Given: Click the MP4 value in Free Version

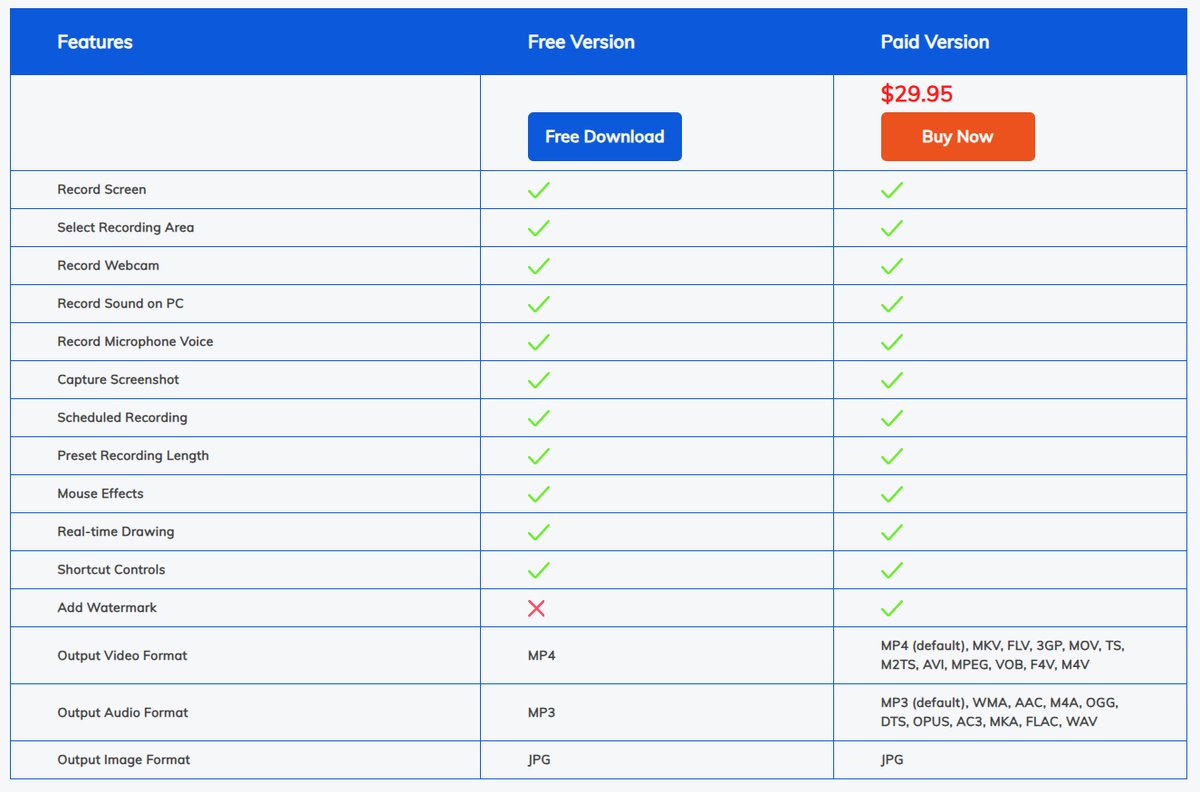Looking at the screenshot, I should [542, 656].
